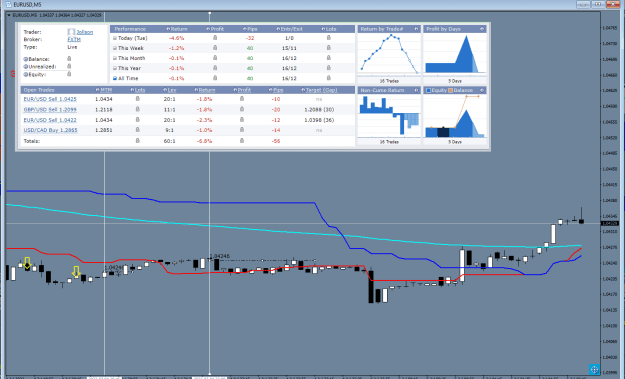
Task: Click the second yellow down-arrow marker on chart
Action: click(76, 272)
